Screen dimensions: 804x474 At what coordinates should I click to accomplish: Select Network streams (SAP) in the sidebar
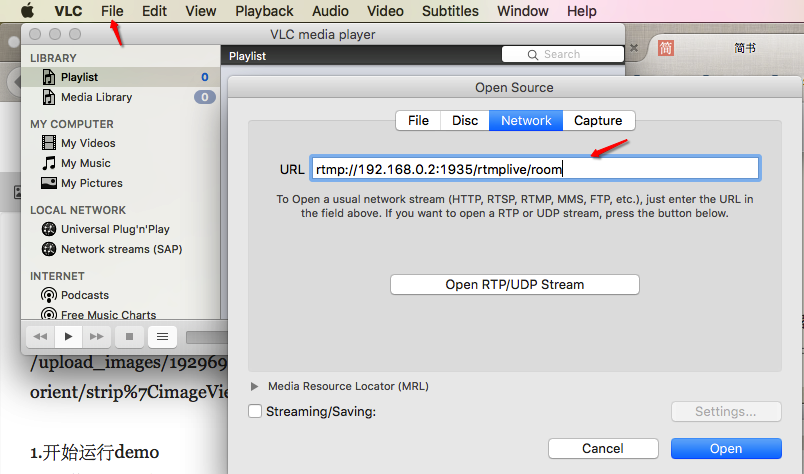(x=122, y=249)
